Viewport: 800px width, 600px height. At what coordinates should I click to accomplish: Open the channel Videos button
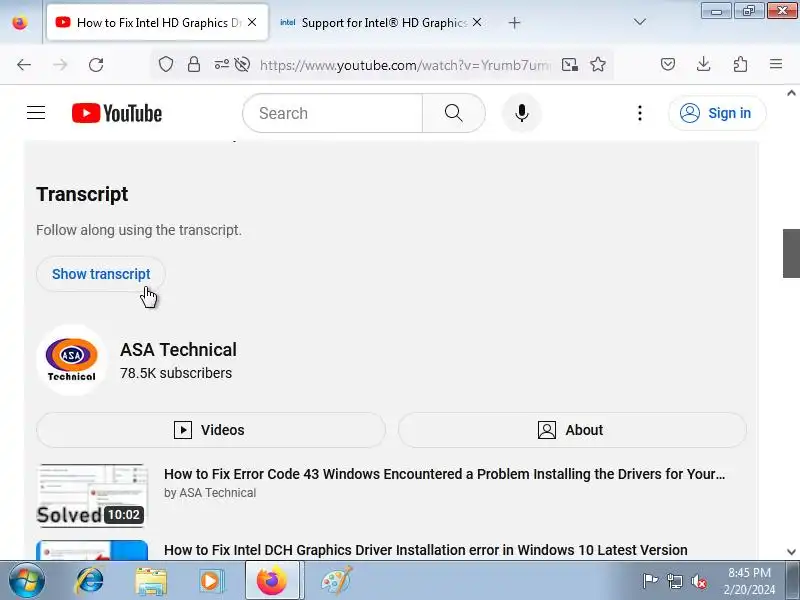coord(211,430)
